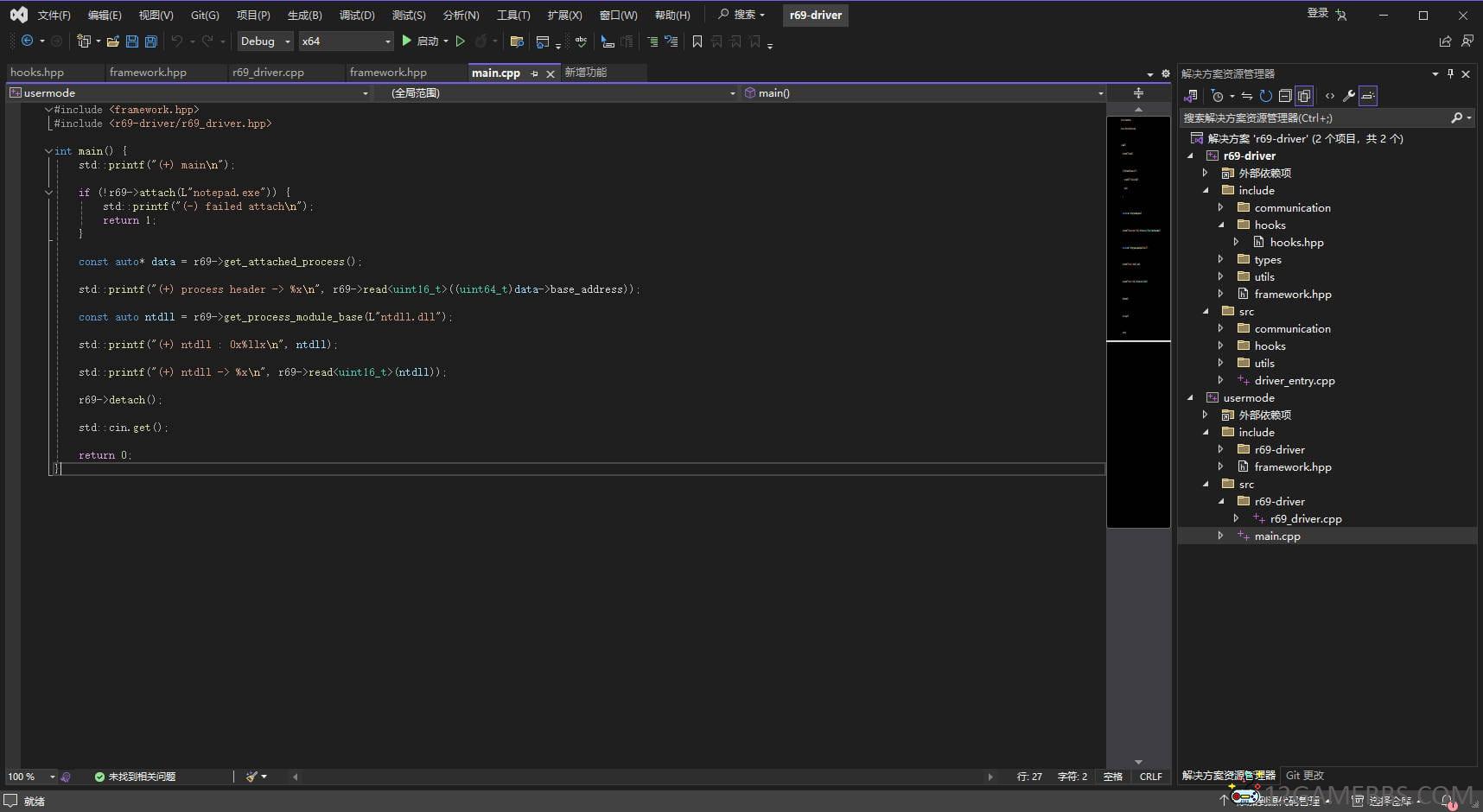Click the green Start debugging play icon
Viewport: 1483px width, 812px height.
point(406,41)
